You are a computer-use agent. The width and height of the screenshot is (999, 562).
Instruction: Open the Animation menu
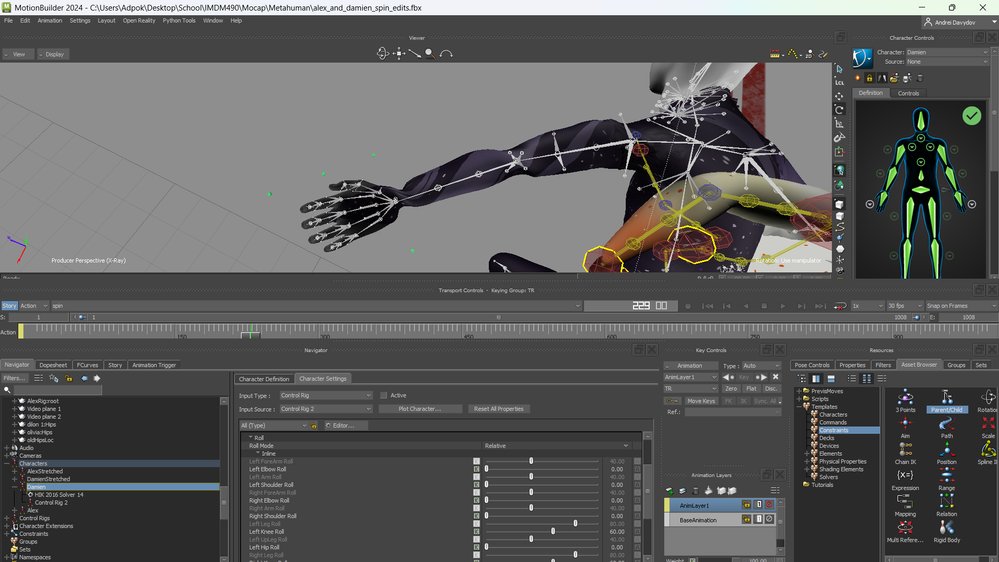[x=50, y=20]
